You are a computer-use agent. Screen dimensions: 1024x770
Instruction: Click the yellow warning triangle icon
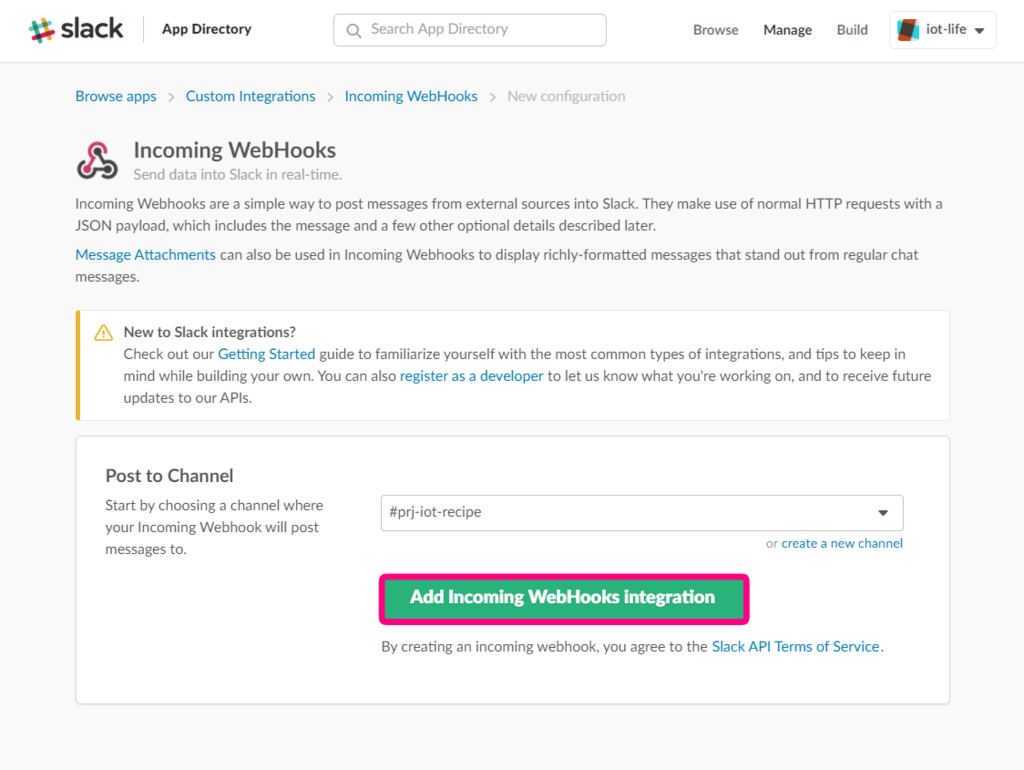103,332
